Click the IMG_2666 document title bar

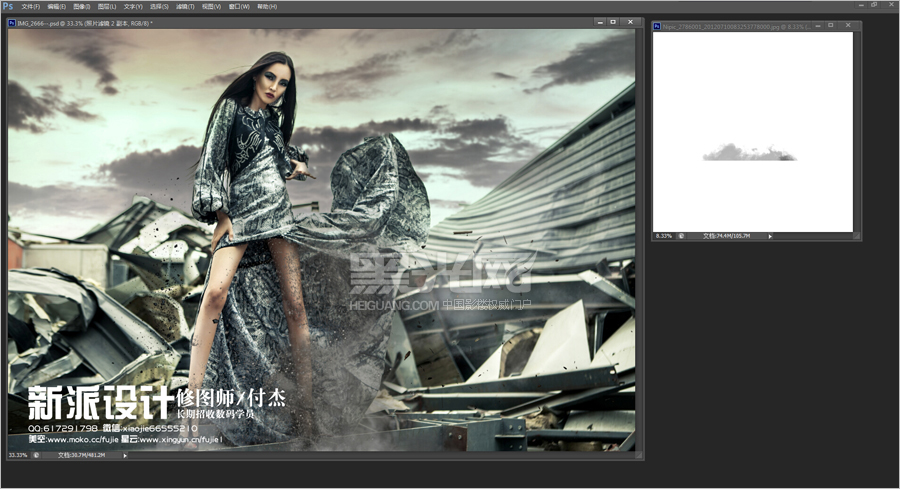(x=325, y=22)
